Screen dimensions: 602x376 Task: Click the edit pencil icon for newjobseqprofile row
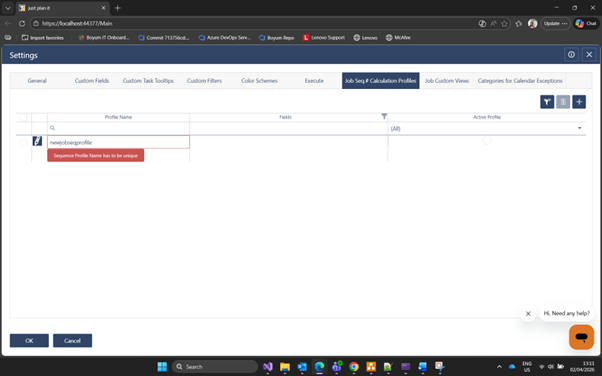click(x=37, y=141)
